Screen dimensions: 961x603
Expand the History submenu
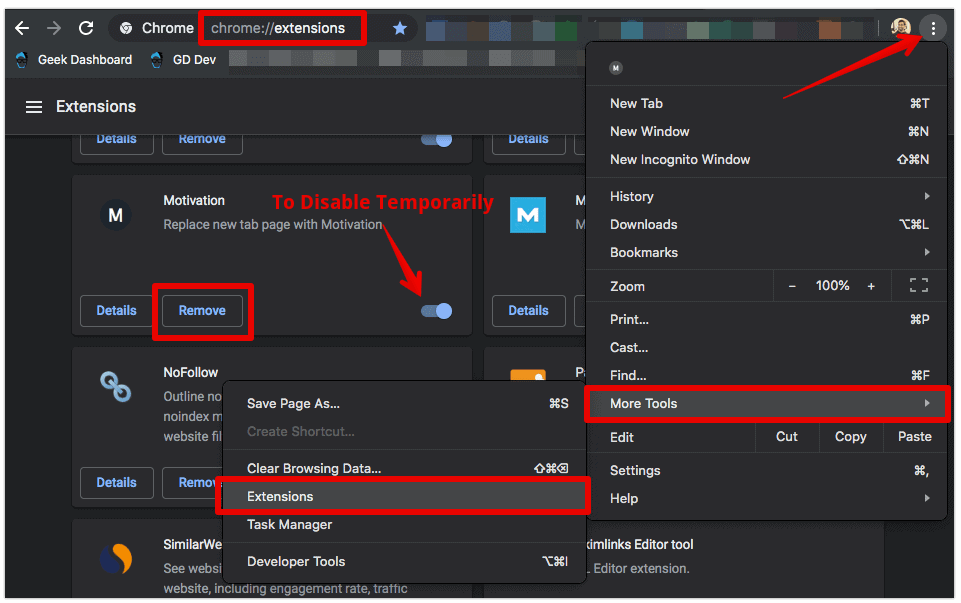click(765, 197)
